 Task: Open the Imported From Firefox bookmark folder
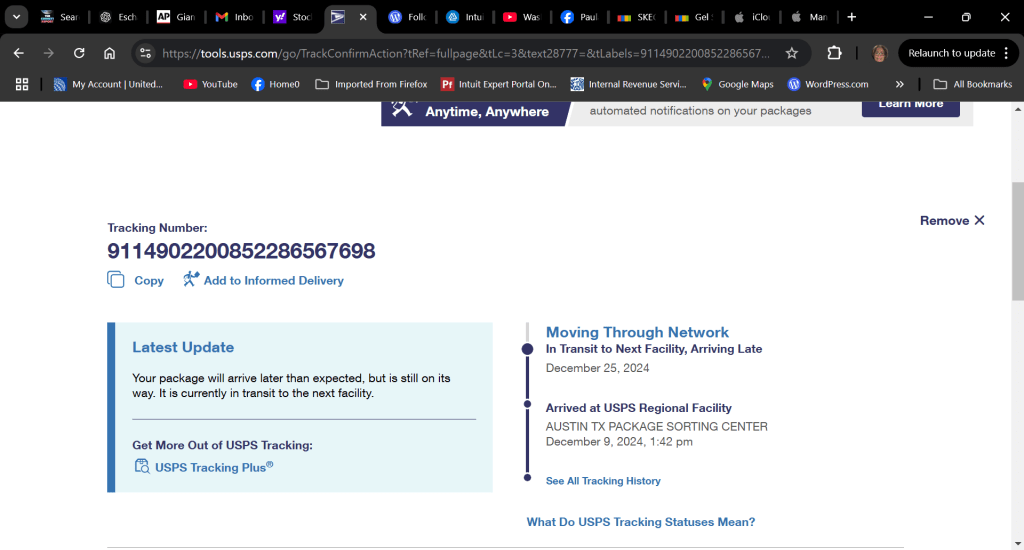tap(371, 84)
